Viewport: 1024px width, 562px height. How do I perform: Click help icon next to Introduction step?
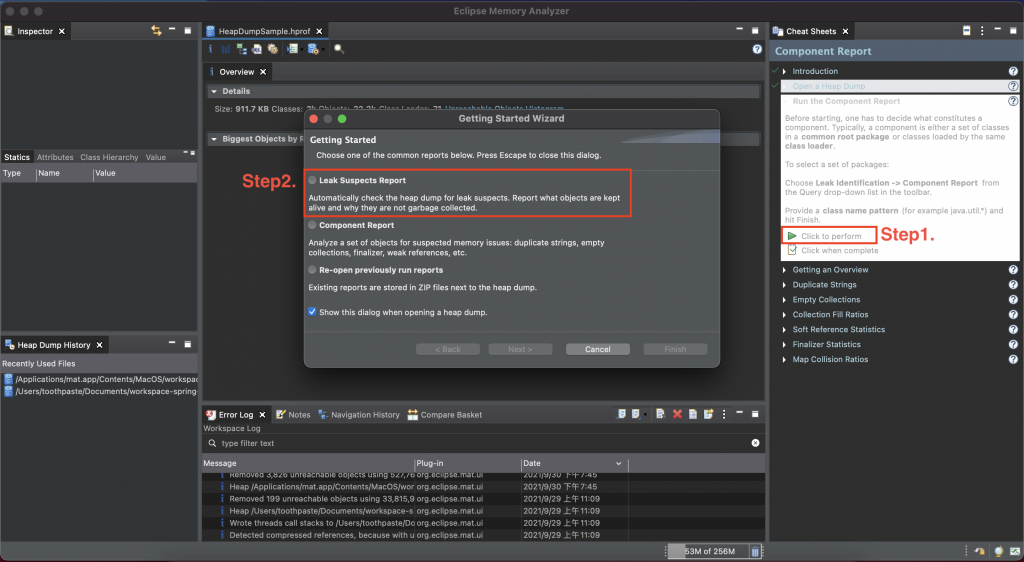click(1013, 71)
